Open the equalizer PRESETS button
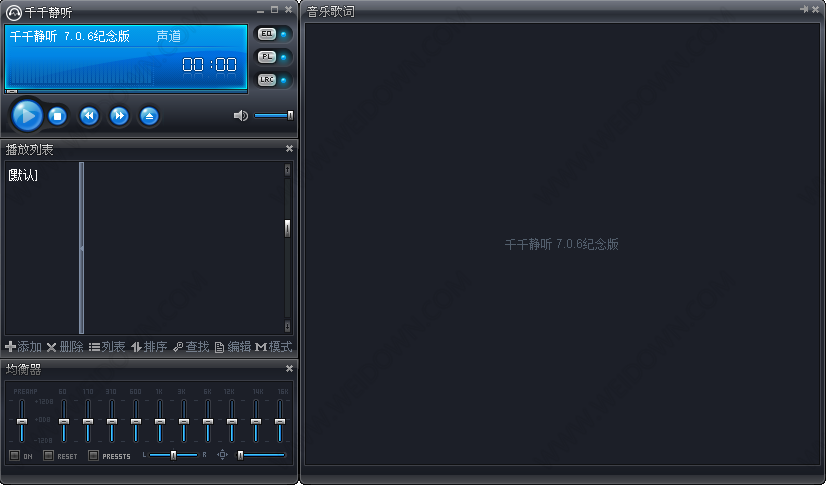 (x=94, y=456)
